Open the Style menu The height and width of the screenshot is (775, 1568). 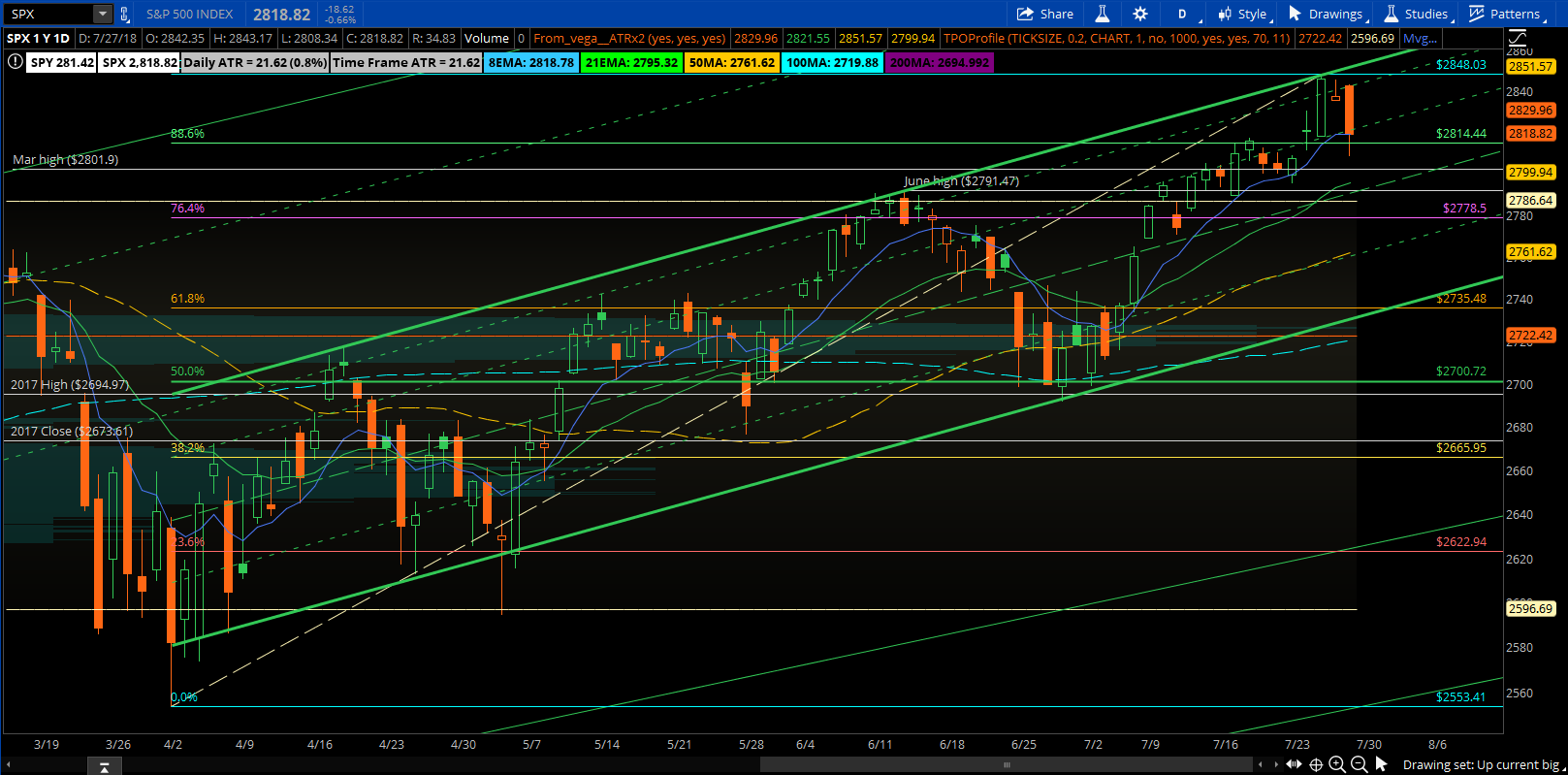point(1243,14)
